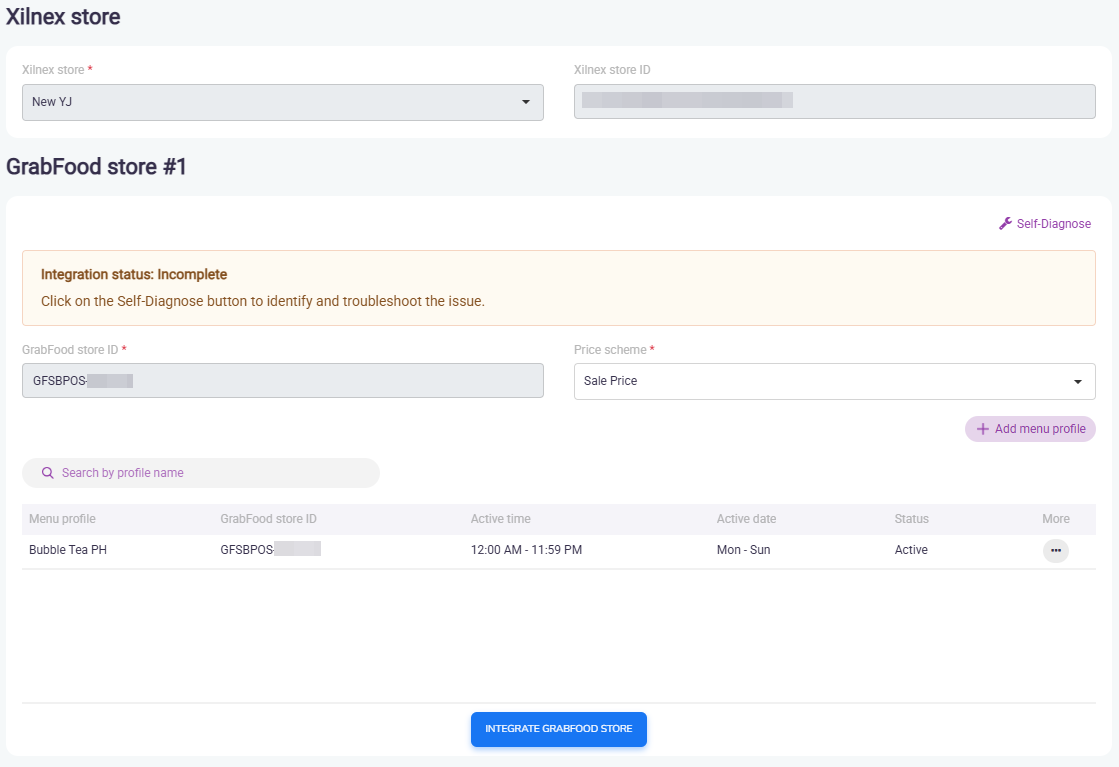Viewport: 1119px width, 767px height.
Task: Select the Bubble Tea PH menu profile row
Action: tap(68, 550)
